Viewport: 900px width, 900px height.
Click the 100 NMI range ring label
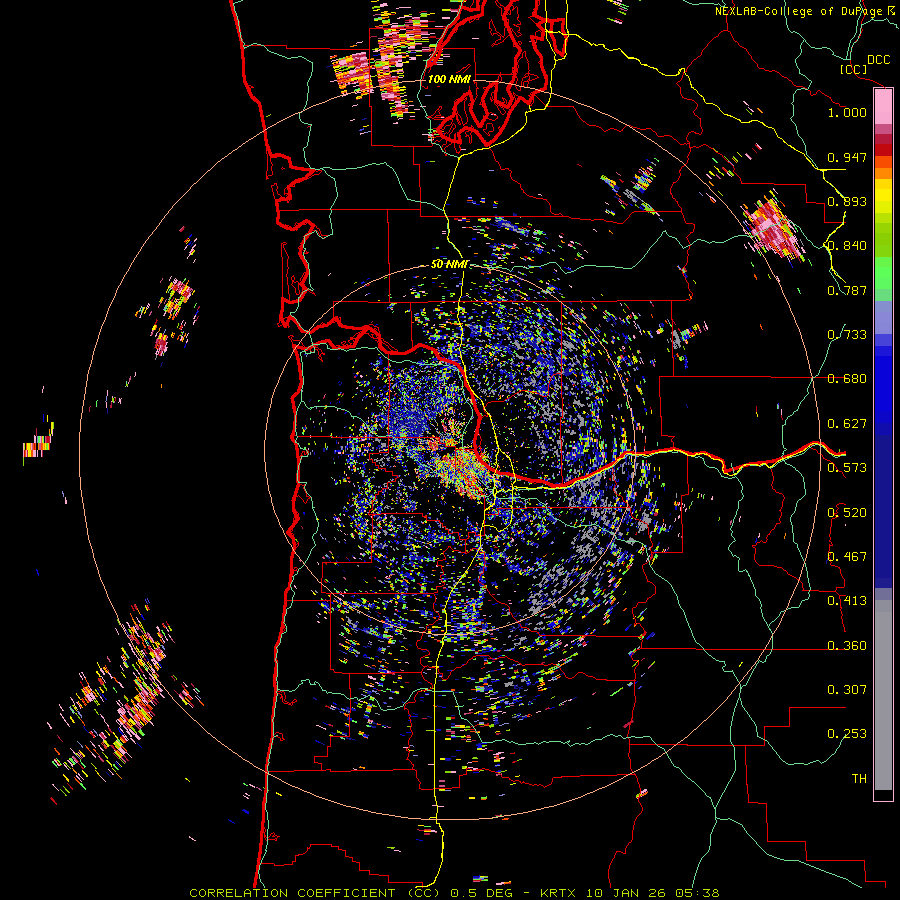click(449, 79)
